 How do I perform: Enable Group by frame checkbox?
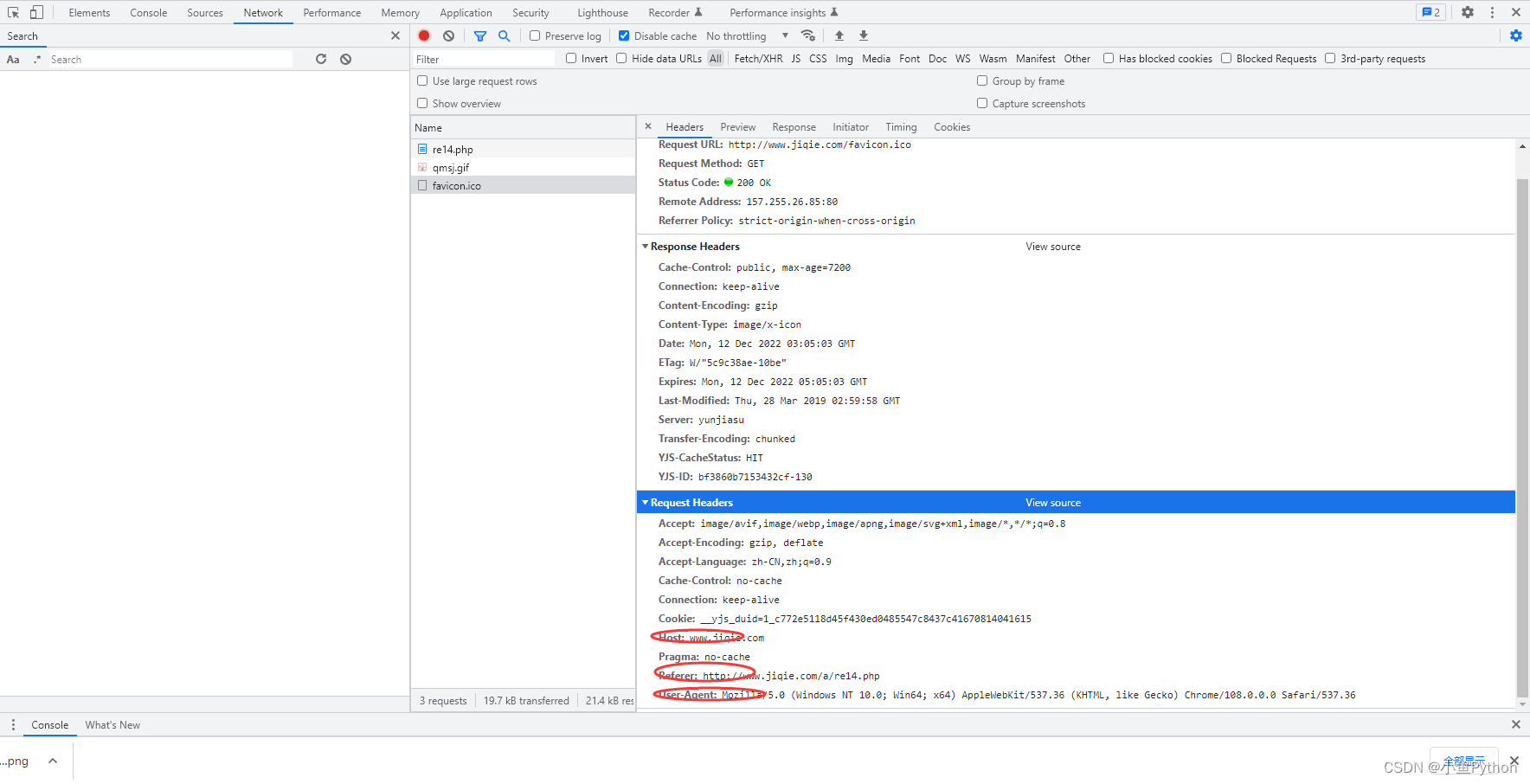coord(982,80)
